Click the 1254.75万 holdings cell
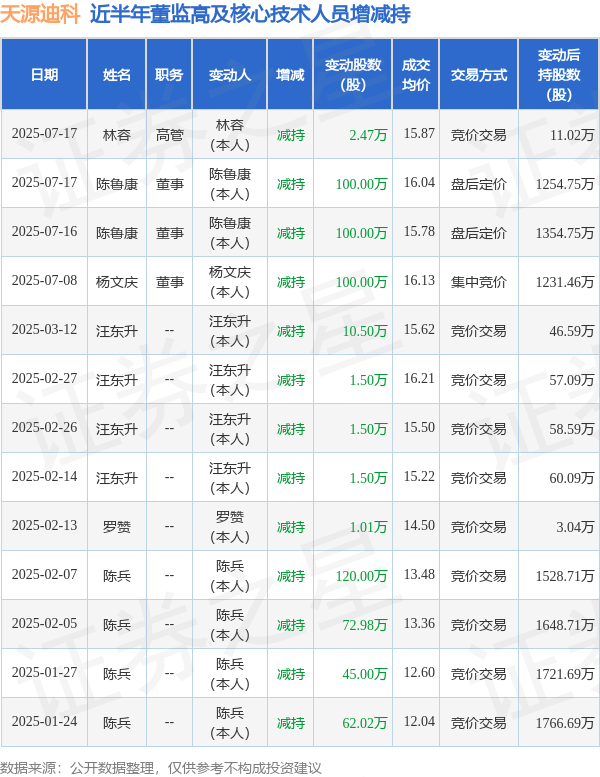Image resolution: width=600 pixels, height=777 pixels. click(565, 184)
